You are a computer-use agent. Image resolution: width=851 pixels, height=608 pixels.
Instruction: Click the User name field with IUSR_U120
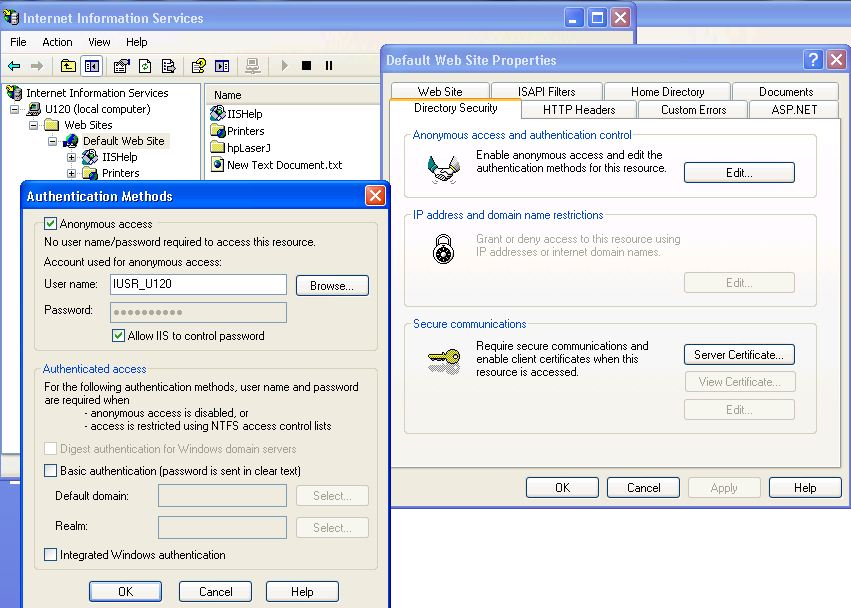tap(198, 284)
